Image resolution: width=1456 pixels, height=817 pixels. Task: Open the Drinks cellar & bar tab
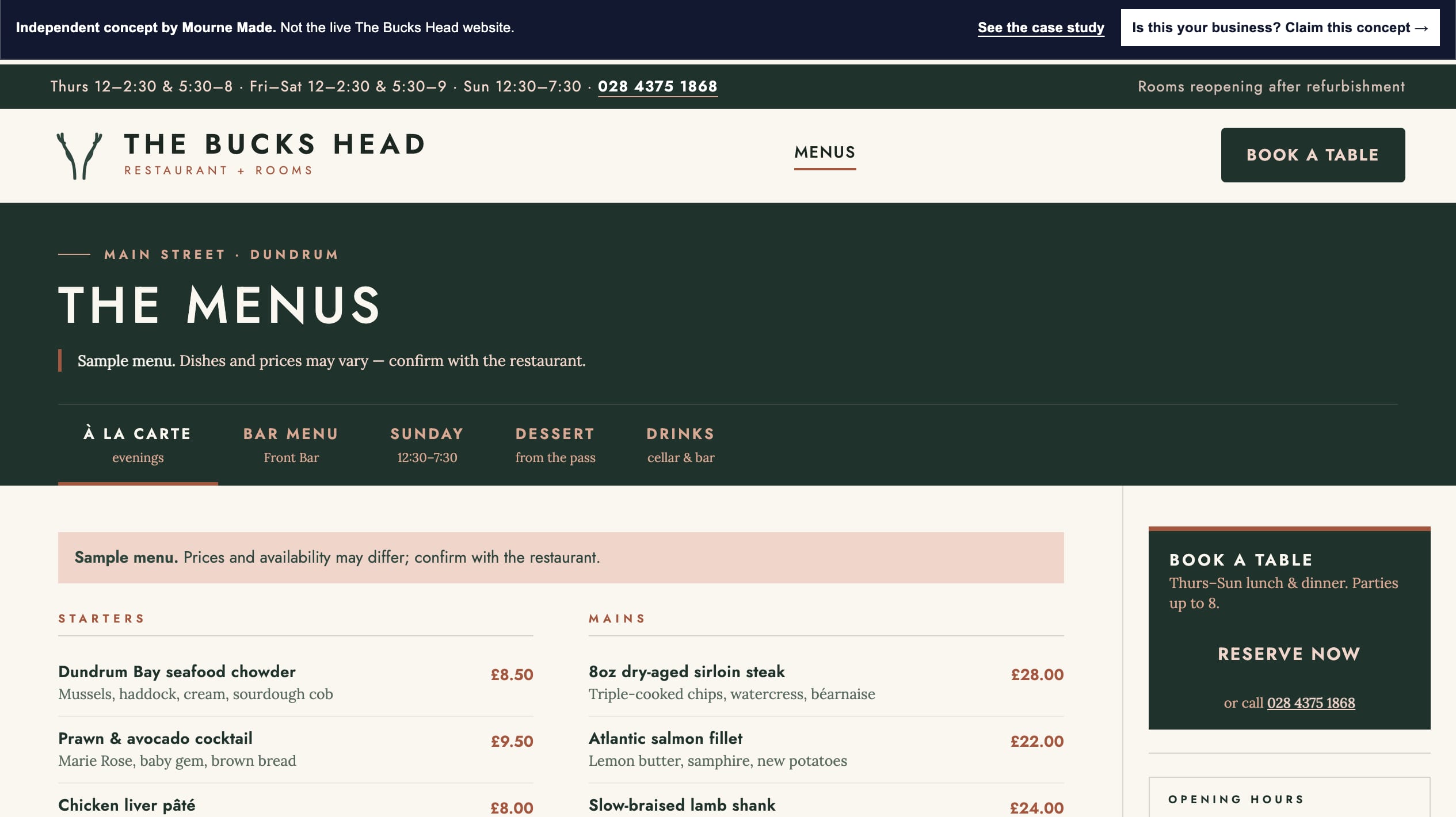(680, 445)
